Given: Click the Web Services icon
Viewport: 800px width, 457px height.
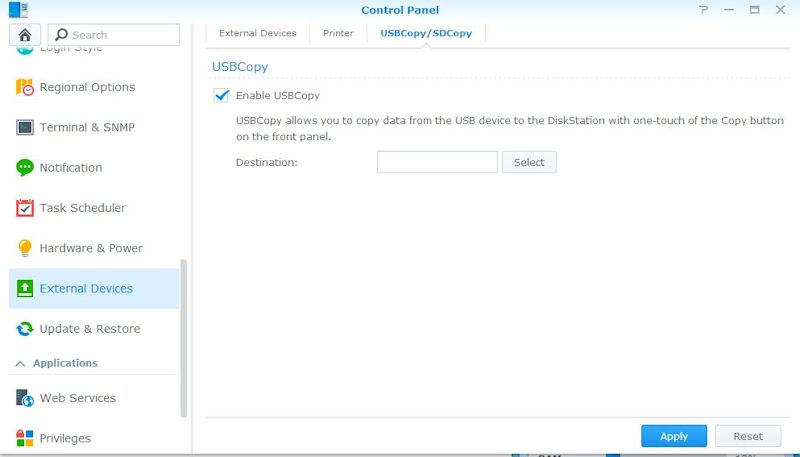Looking at the screenshot, I should coord(24,398).
